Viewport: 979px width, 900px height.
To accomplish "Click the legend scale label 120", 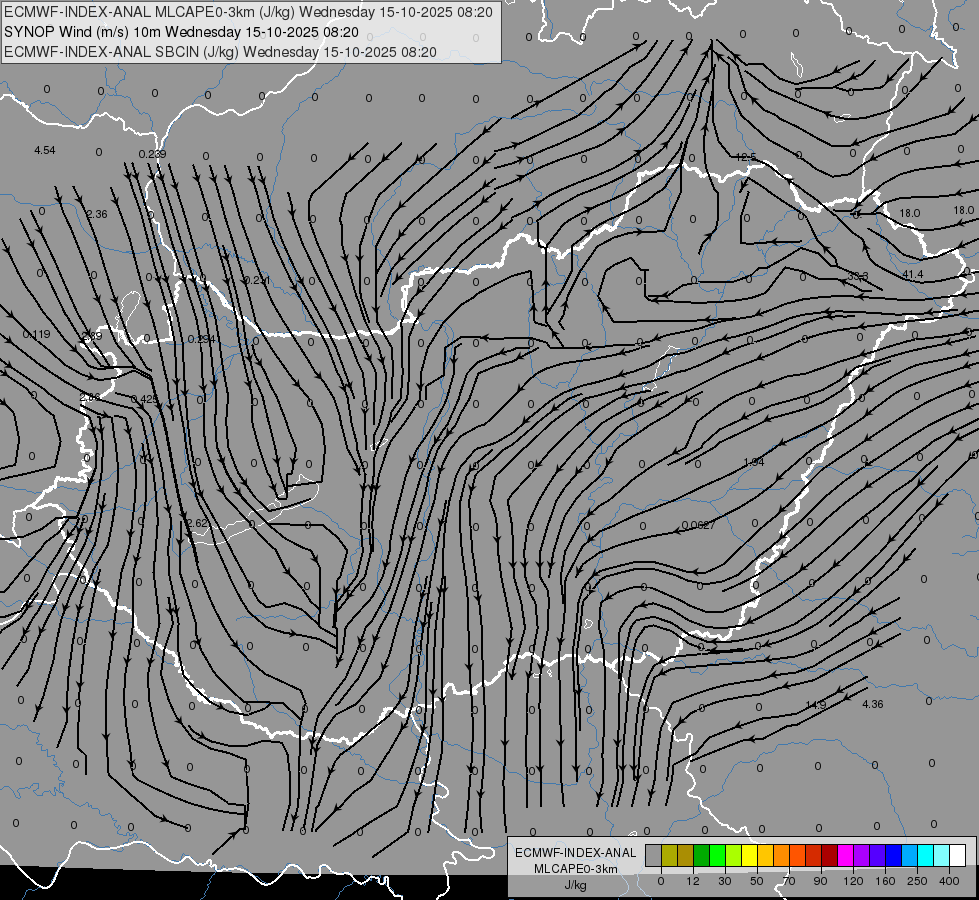I will pos(853,881).
